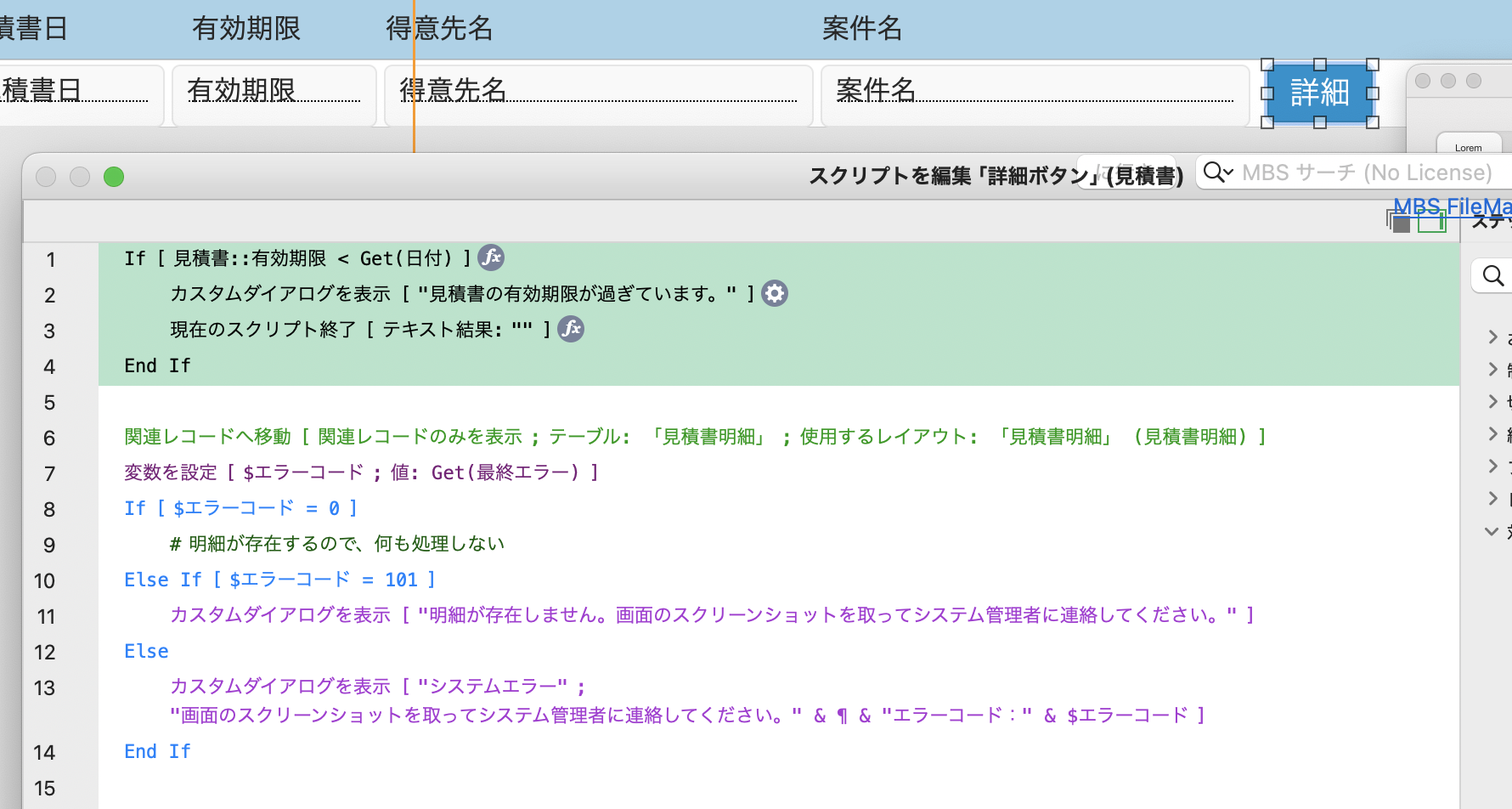Click the gear options icon on the custom dialog step
This screenshot has height=809, width=1512.
[x=774, y=292]
